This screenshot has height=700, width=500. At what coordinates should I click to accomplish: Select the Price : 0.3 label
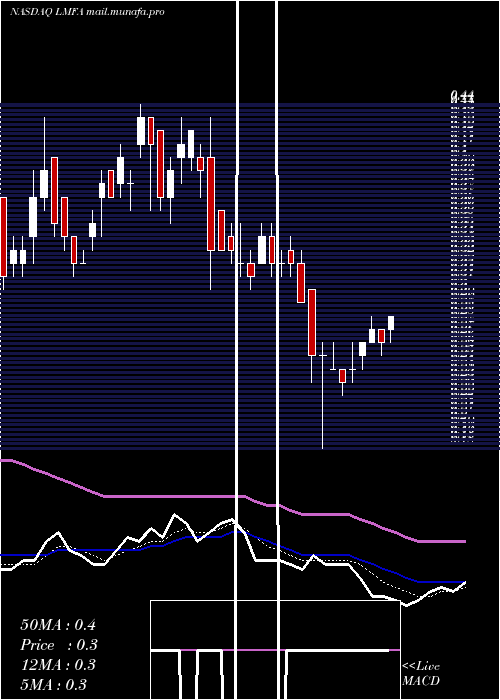click(x=59, y=645)
